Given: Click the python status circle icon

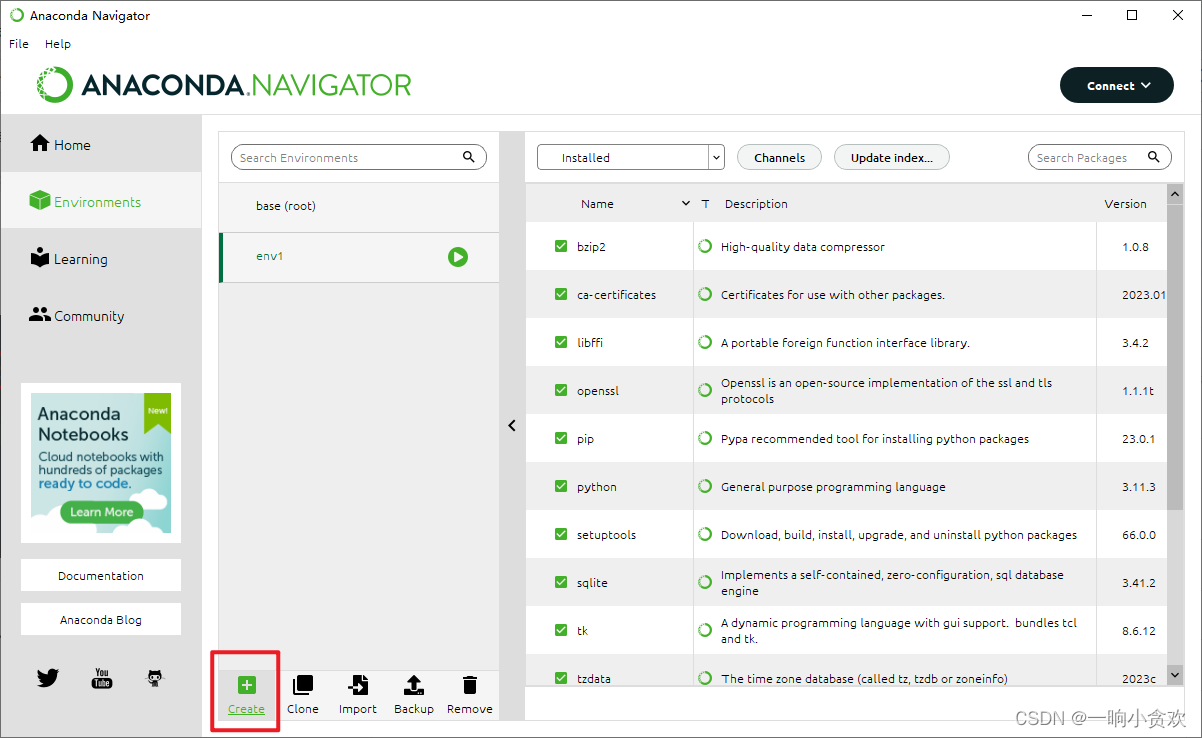Looking at the screenshot, I should point(705,486).
